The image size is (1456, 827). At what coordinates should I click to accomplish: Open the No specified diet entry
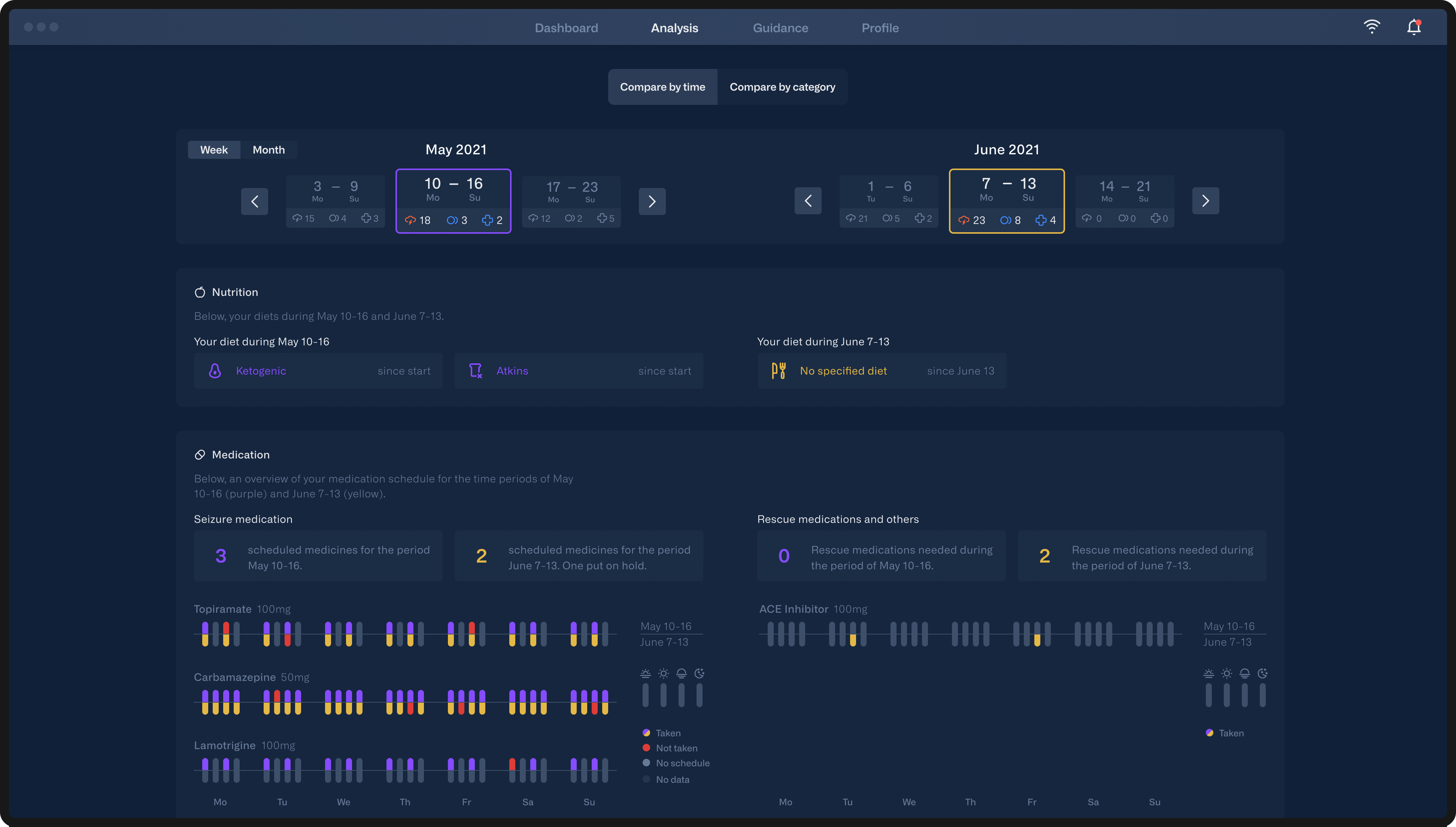(x=882, y=371)
